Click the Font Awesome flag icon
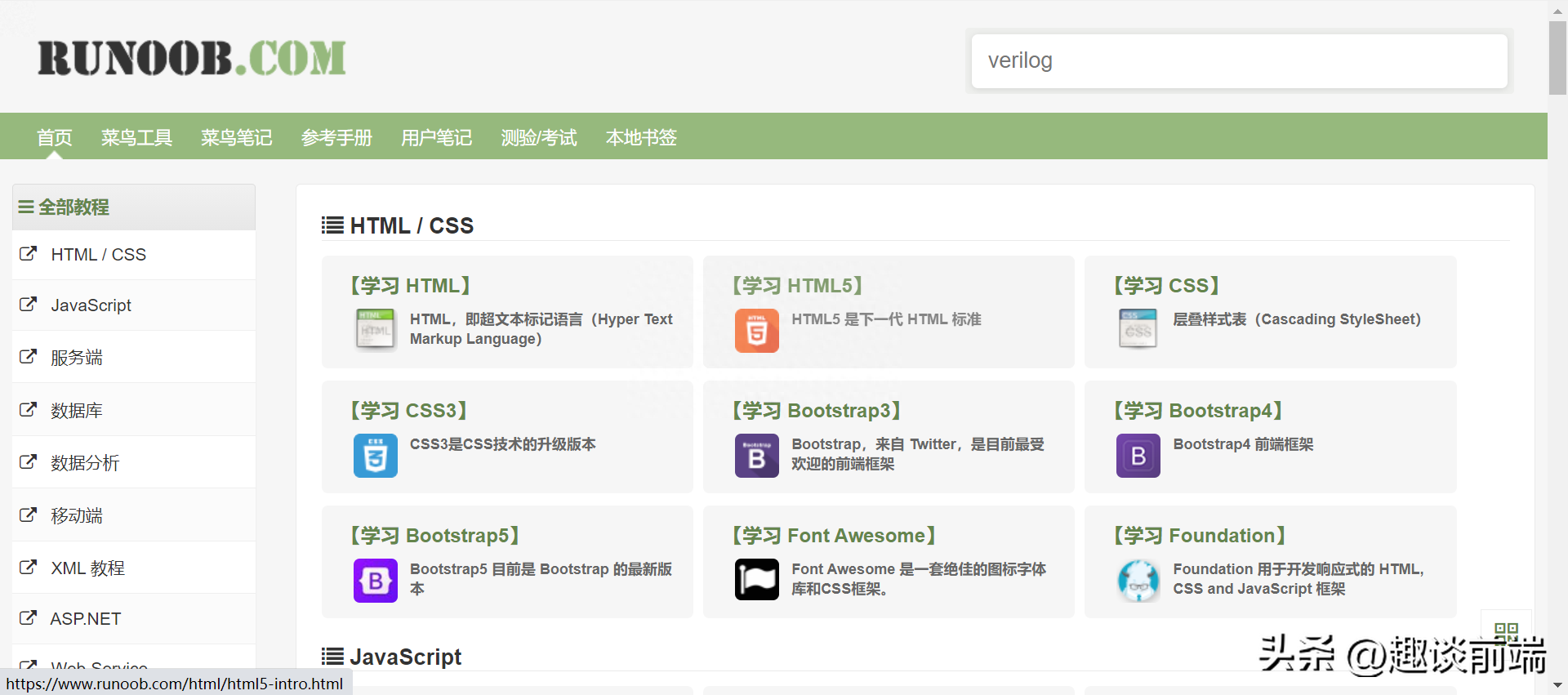Image resolution: width=1568 pixels, height=695 pixels. 756,580
